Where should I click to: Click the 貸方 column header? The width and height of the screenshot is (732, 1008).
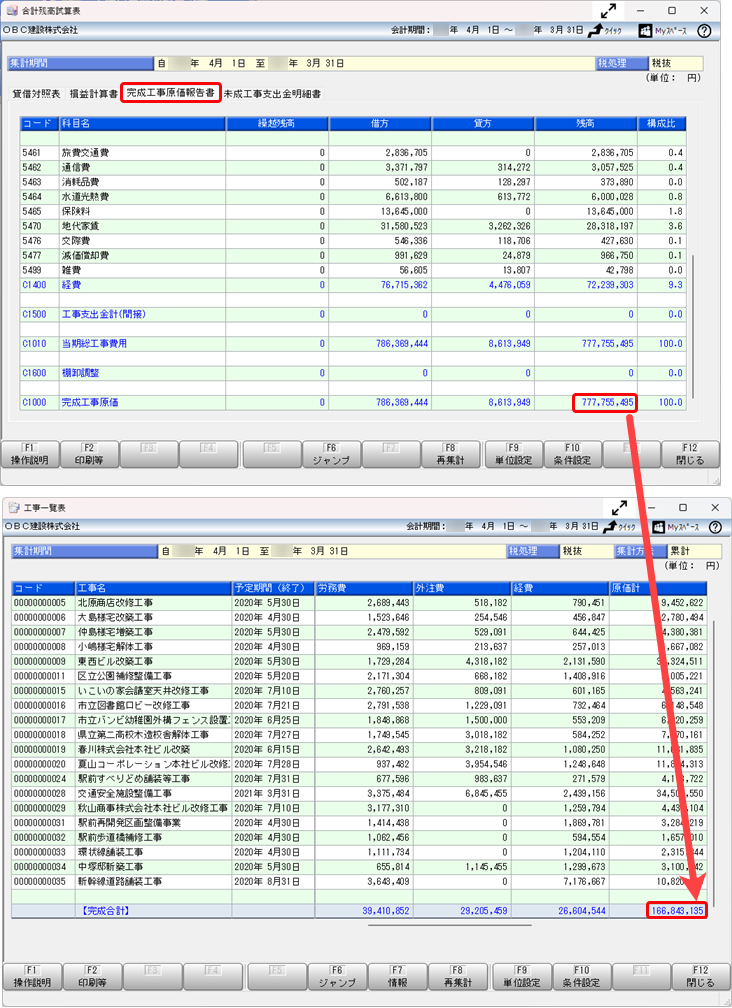[483, 123]
